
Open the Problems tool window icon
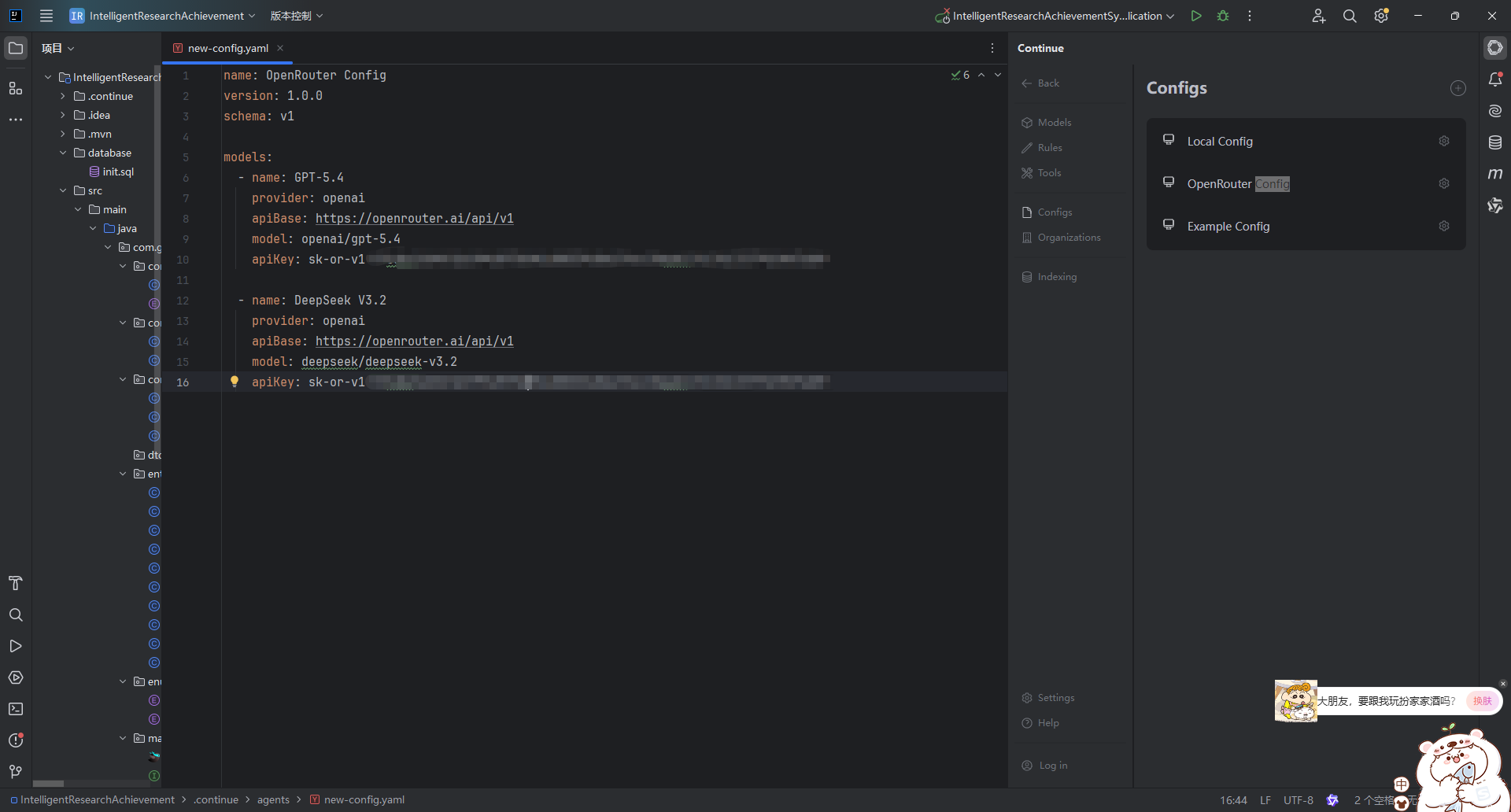(x=16, y=740)
